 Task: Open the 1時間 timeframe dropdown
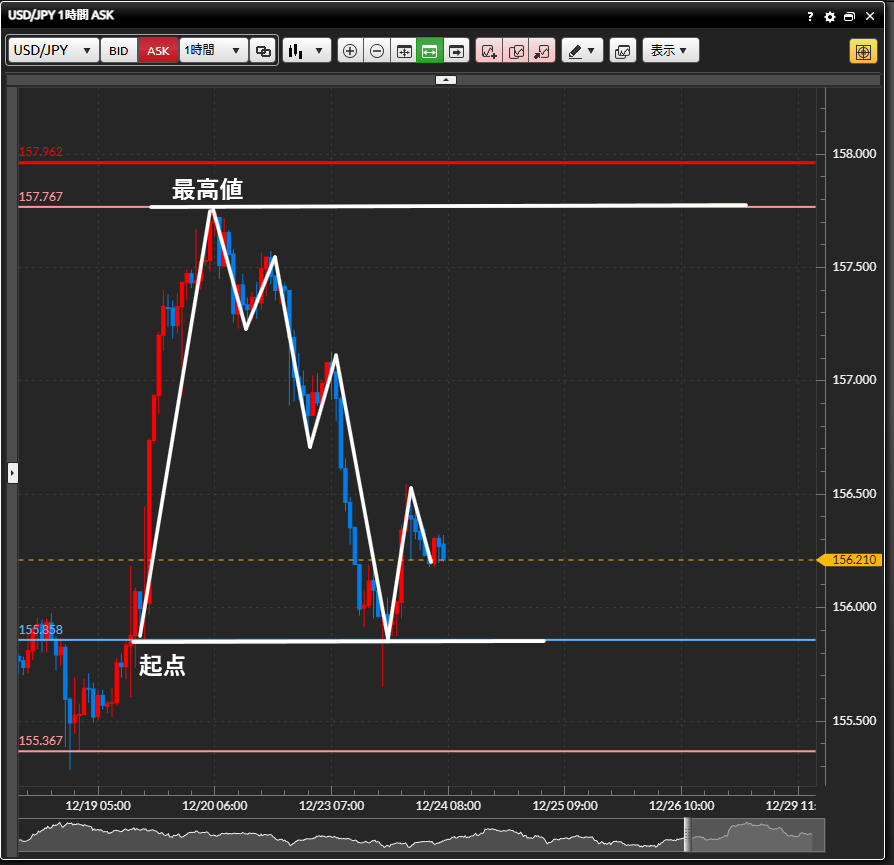pyautogui.click(x=213, y=51)
